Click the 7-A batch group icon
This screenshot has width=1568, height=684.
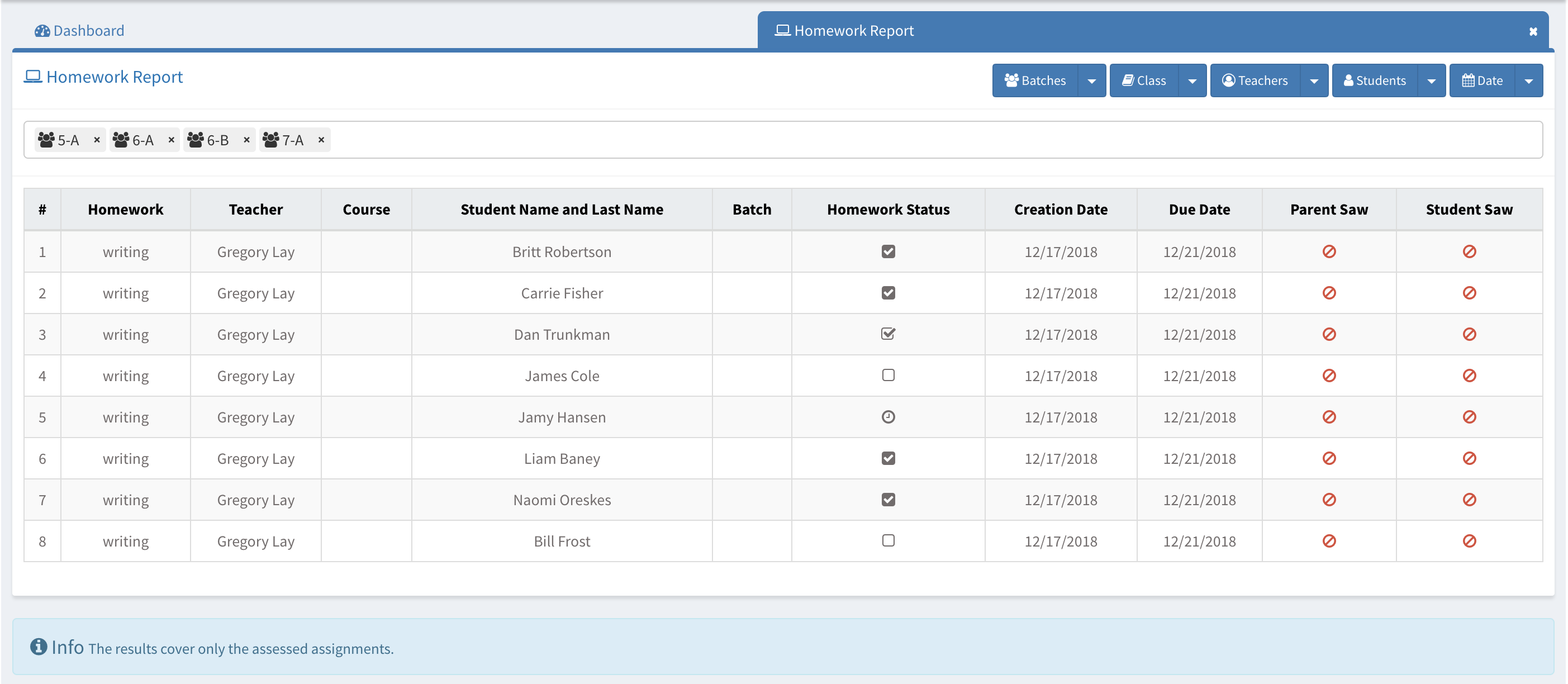point(271,140)
